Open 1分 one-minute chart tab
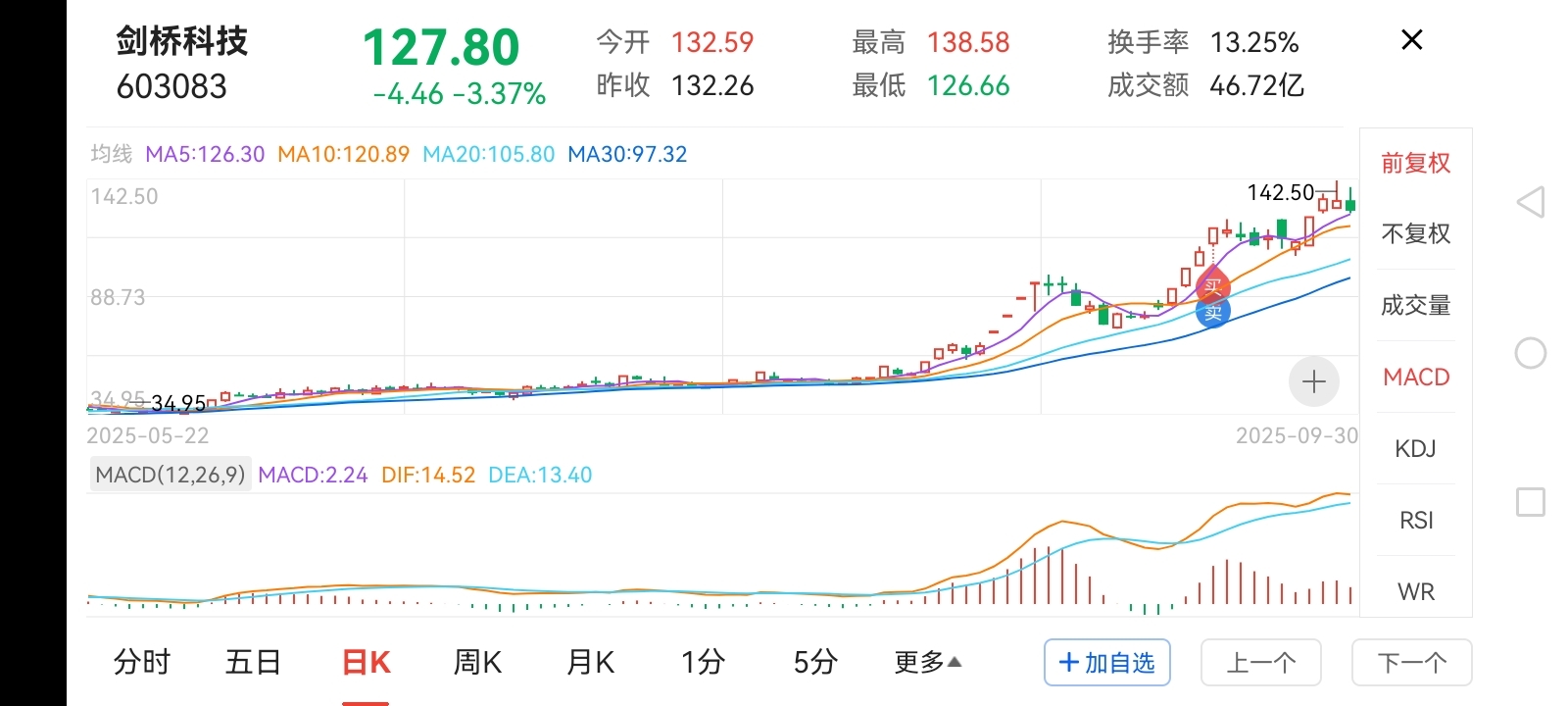Viewport: 1568px width, 706px height. (x=703, y=663)
